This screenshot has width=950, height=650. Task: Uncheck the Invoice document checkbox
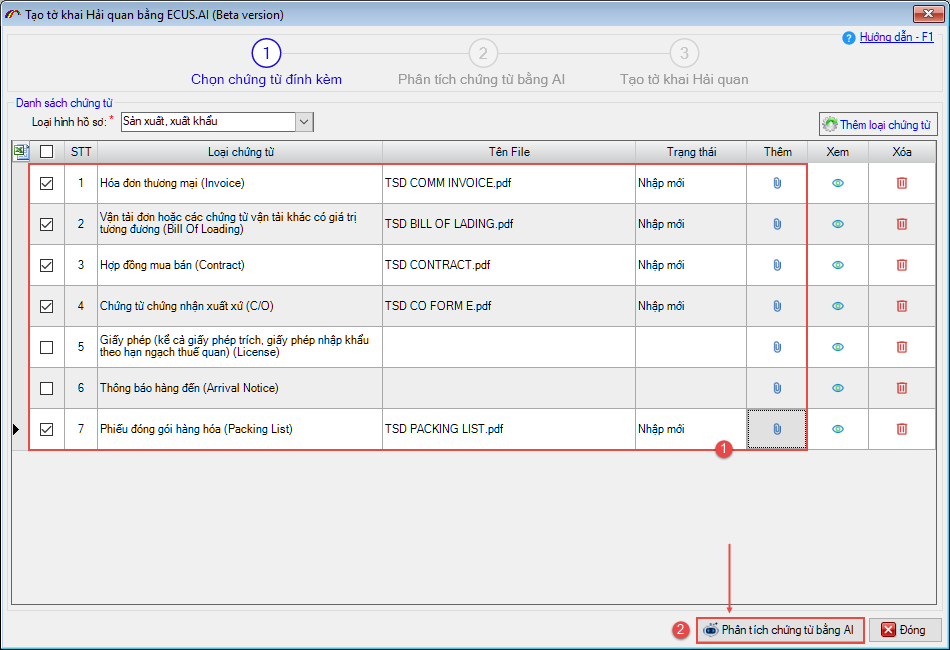pos(46,184)
